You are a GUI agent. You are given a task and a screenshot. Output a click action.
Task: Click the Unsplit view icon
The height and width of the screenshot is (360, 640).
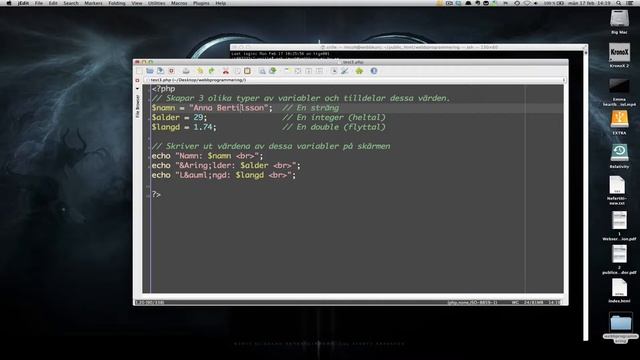(298, 71)
